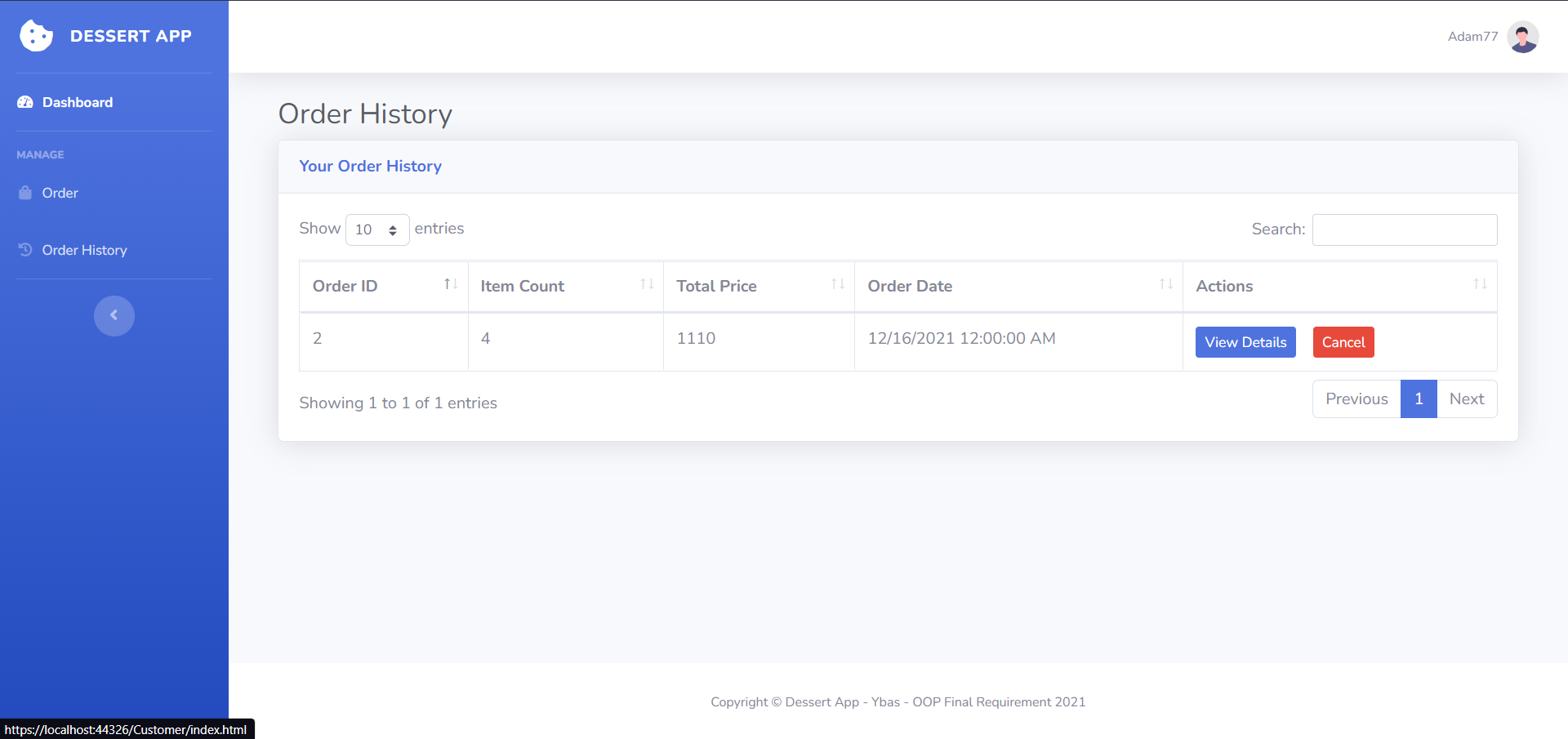
Task: Sort the table by Order ID column arrows
Action: point(450,284)
